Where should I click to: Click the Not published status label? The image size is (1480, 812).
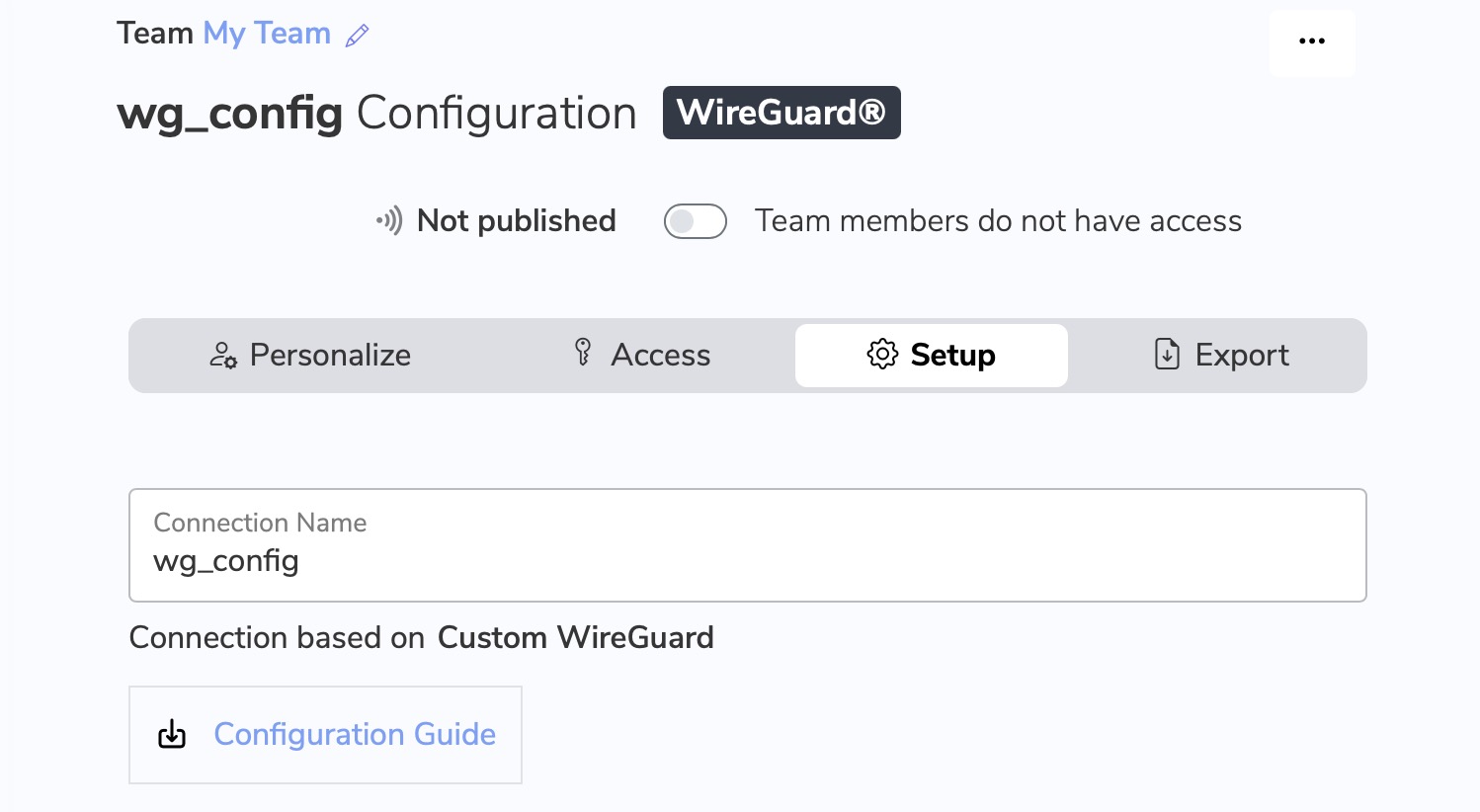(517, 220)
